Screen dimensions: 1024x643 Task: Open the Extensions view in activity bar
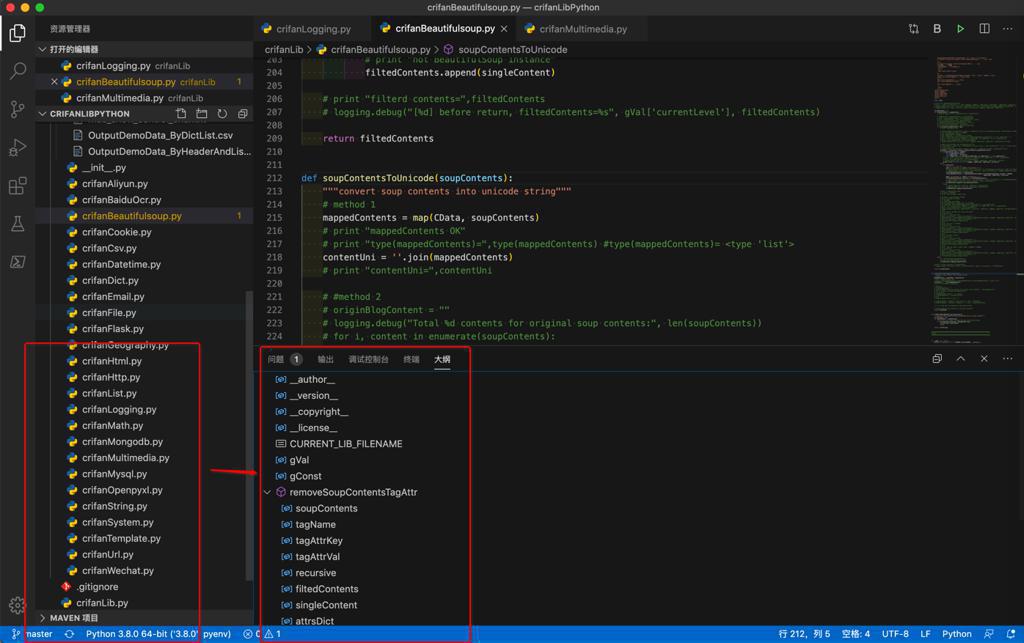pyautogui.click(x=18, y=186)
